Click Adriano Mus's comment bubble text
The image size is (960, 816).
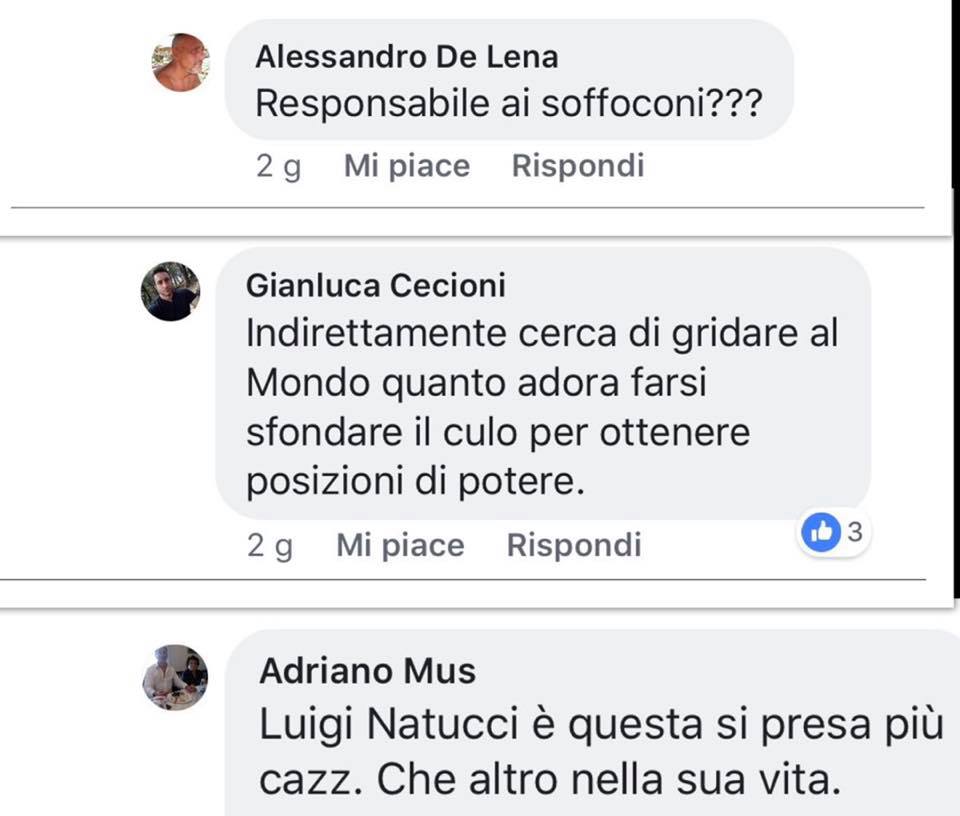(x=601, y=752)
